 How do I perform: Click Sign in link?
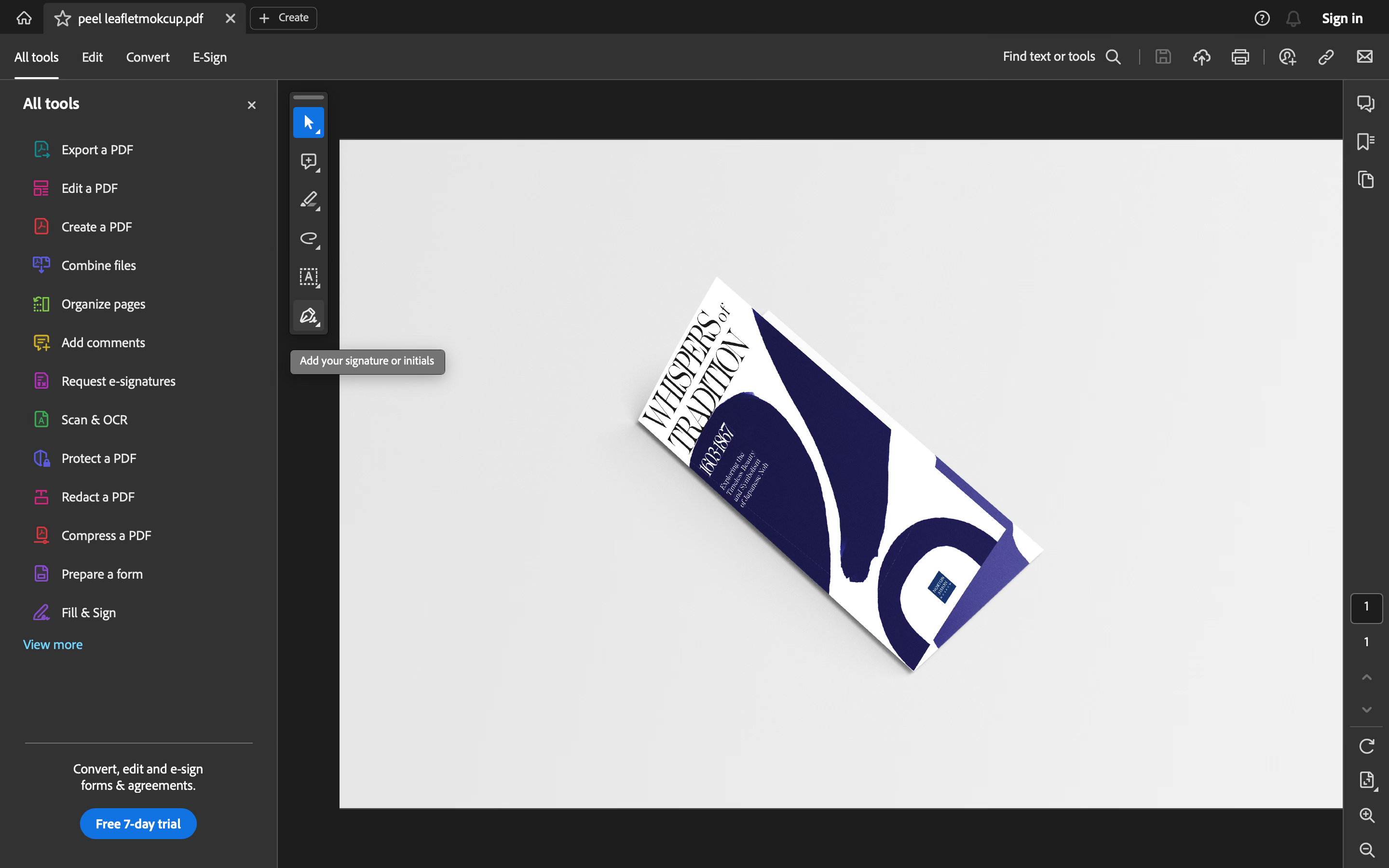pyautogui.click(x=1342, y=18)
